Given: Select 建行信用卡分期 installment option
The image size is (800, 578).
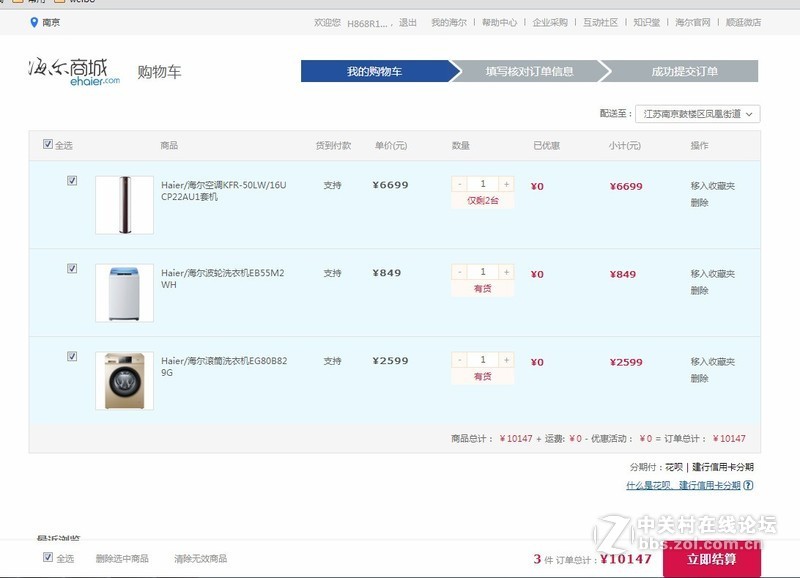Looking at the screenshot, I should [x=723, y=467].
